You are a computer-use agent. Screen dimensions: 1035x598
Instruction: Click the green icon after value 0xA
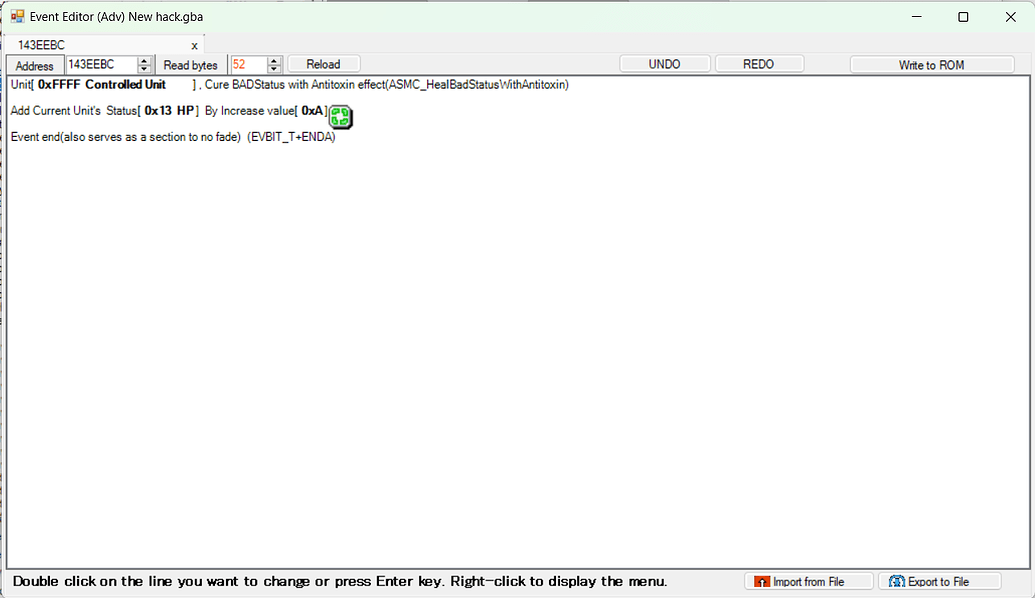[x=340, y=116]
